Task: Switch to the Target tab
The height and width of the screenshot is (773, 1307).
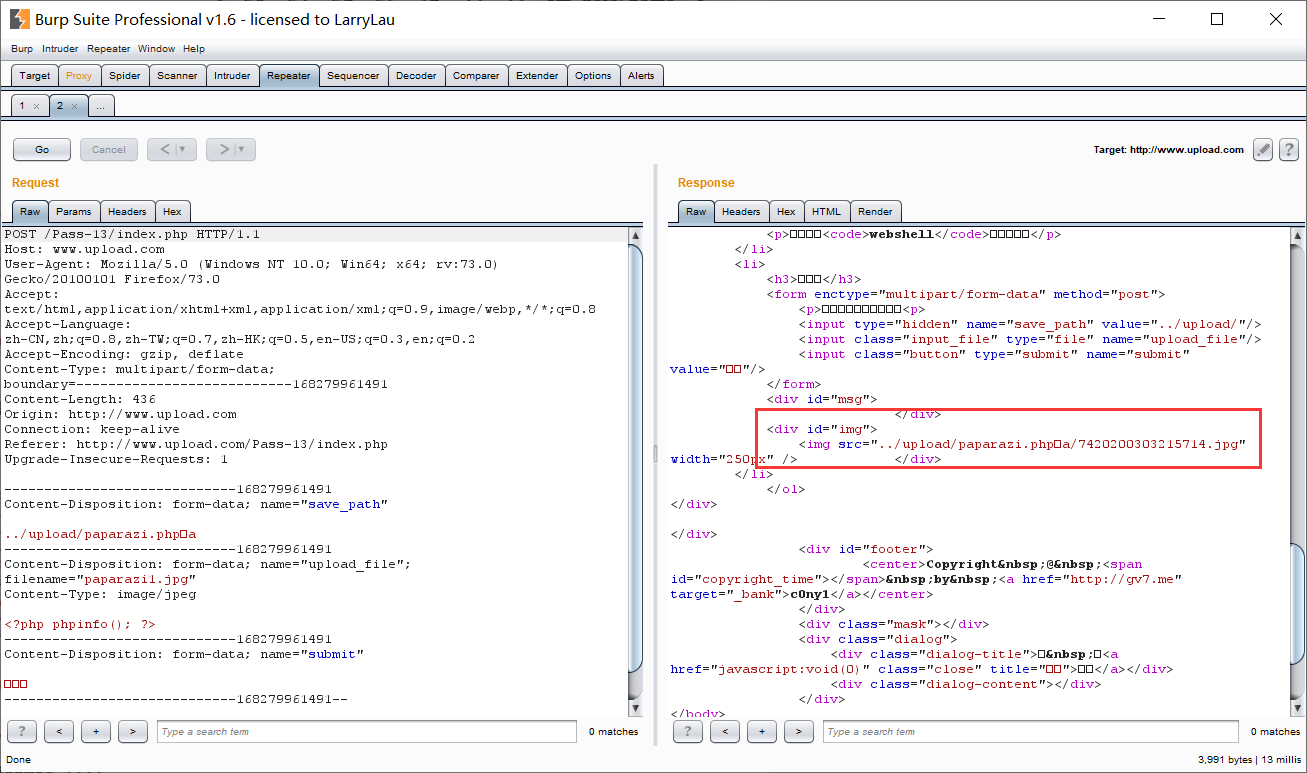Action: [35, 76]
